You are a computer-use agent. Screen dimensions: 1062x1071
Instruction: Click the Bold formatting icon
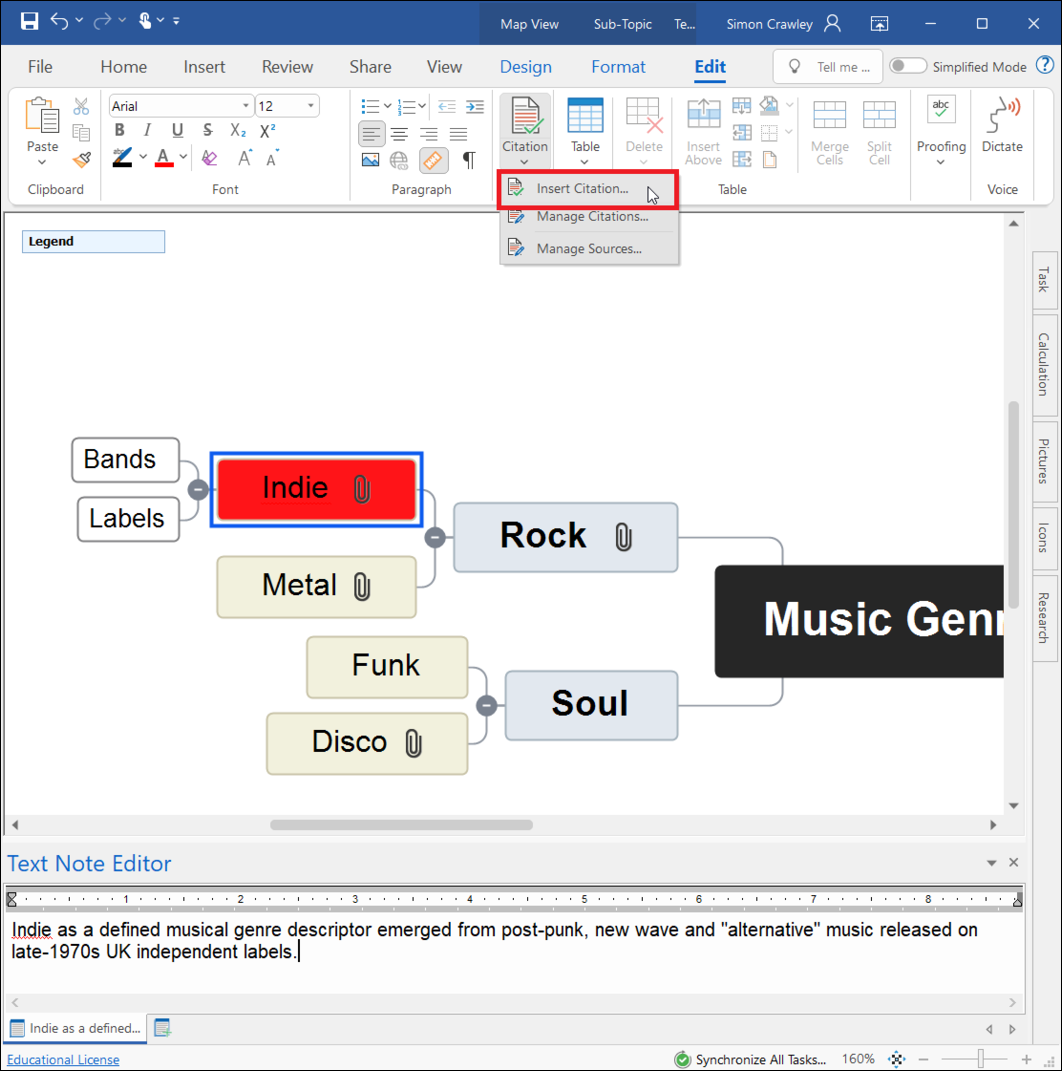pos(120,130)
